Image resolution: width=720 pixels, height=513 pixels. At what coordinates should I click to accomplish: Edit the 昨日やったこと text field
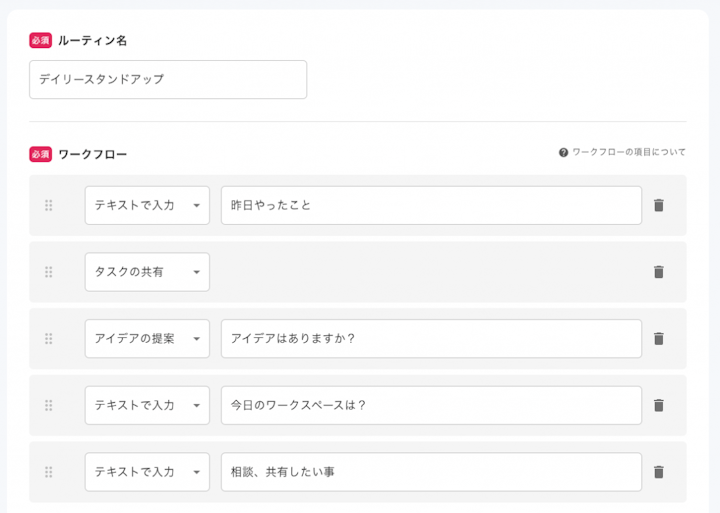[431, 205]
